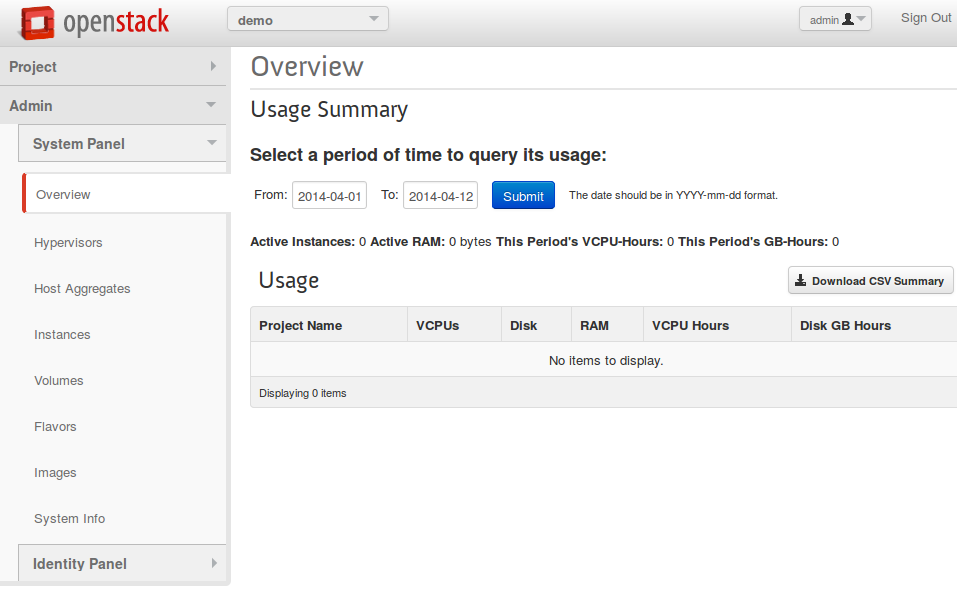Viewport: 957px width, 597px height.
Task: Navigate to Flavors page
Action: pos(55,427)
